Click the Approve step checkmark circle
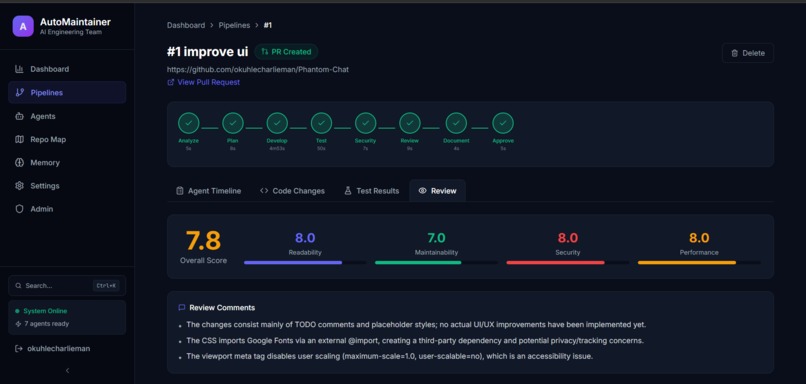This screenshot has height=384, width=806. 503,123
